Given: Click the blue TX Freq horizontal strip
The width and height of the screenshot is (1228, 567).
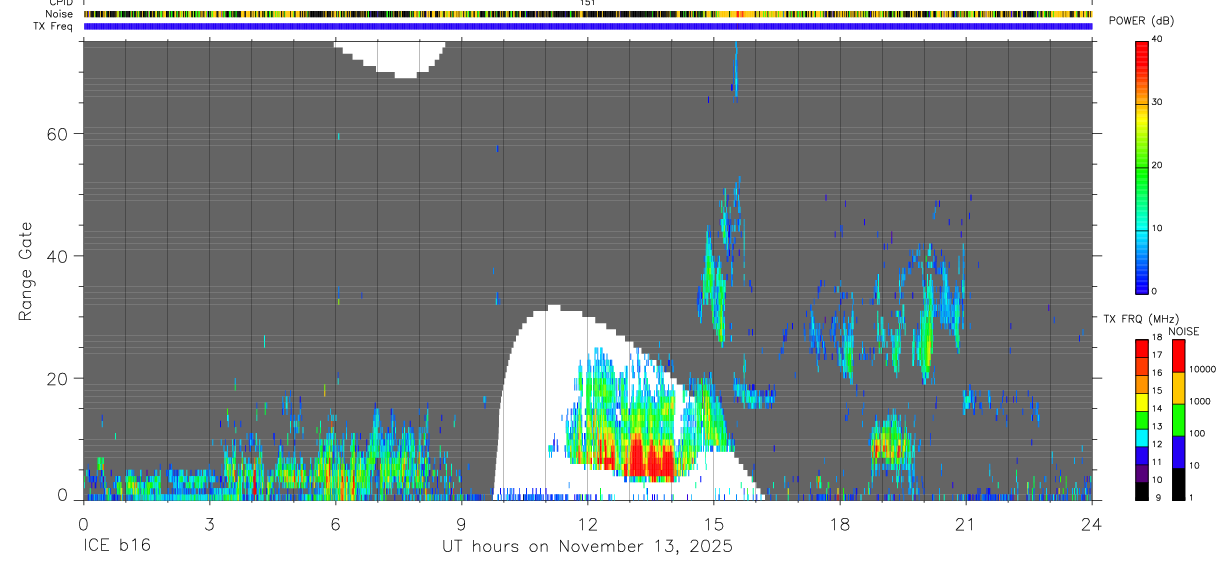Looking at the screenshot, I should [588, 26].
